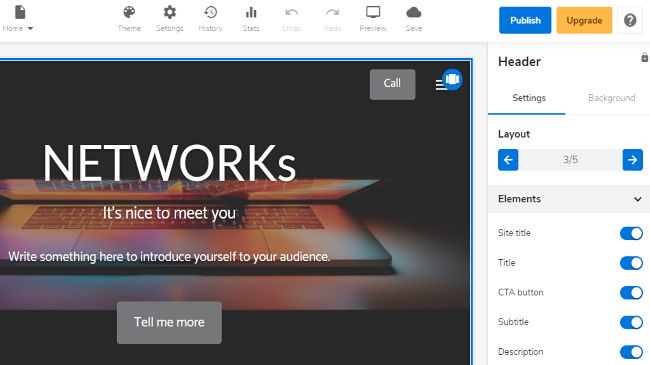Click the blue section layout badge
The image size is (650, 365).
pos(452,79)
